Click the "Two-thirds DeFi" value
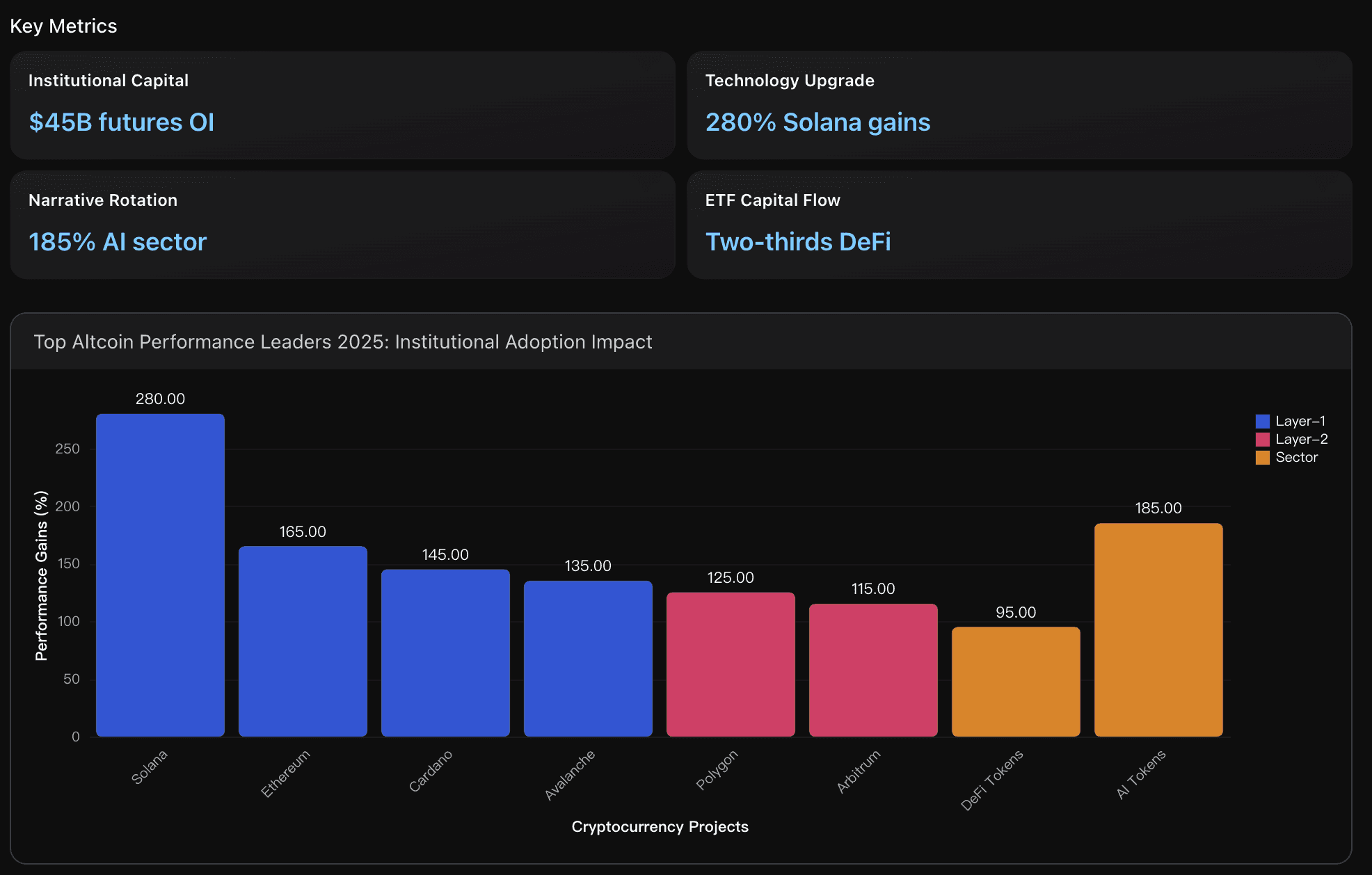Viewport: 1372px width, 875px height. [798, 242]
